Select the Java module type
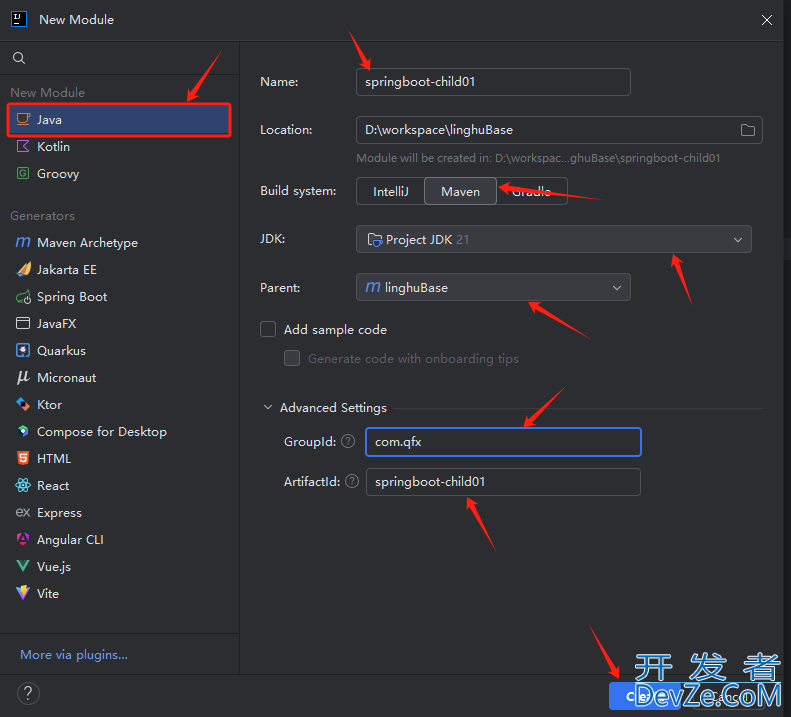Screen dimensions: 791x717 click(x=119, y=120)
